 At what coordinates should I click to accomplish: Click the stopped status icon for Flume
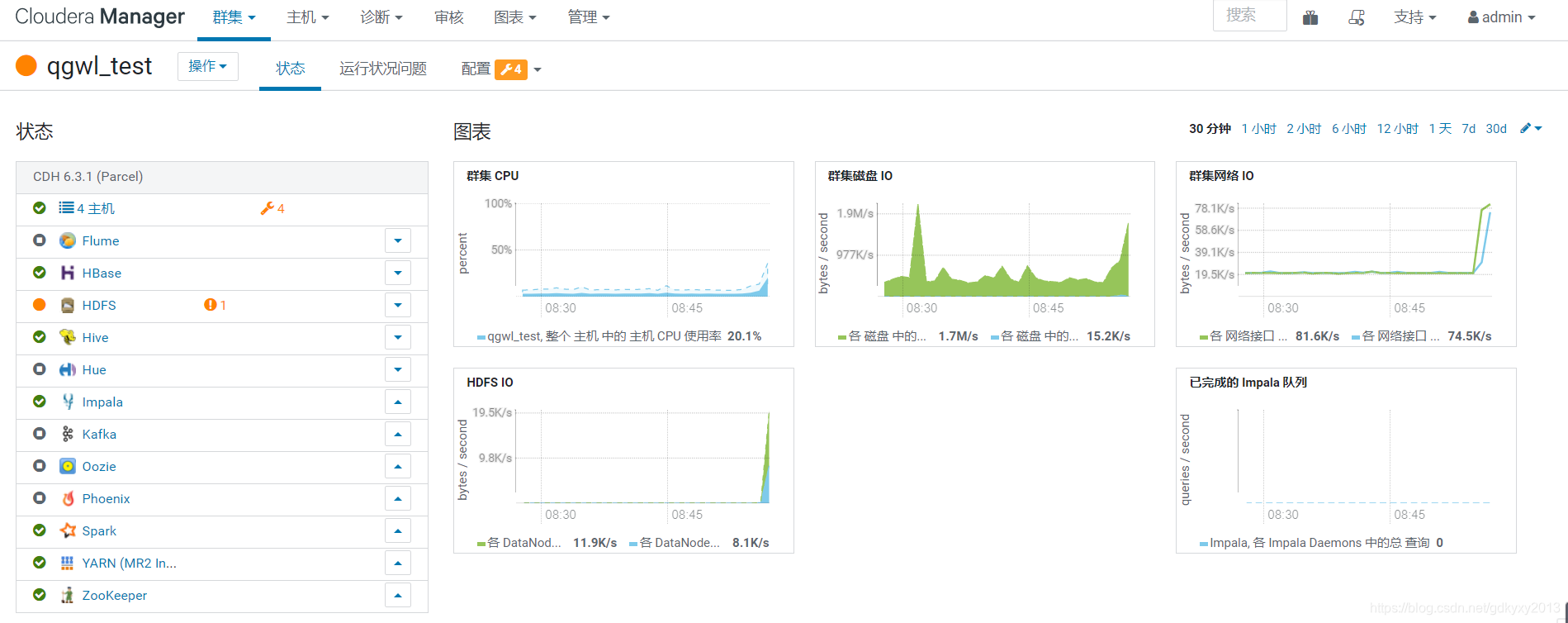[x=39, y=240]
